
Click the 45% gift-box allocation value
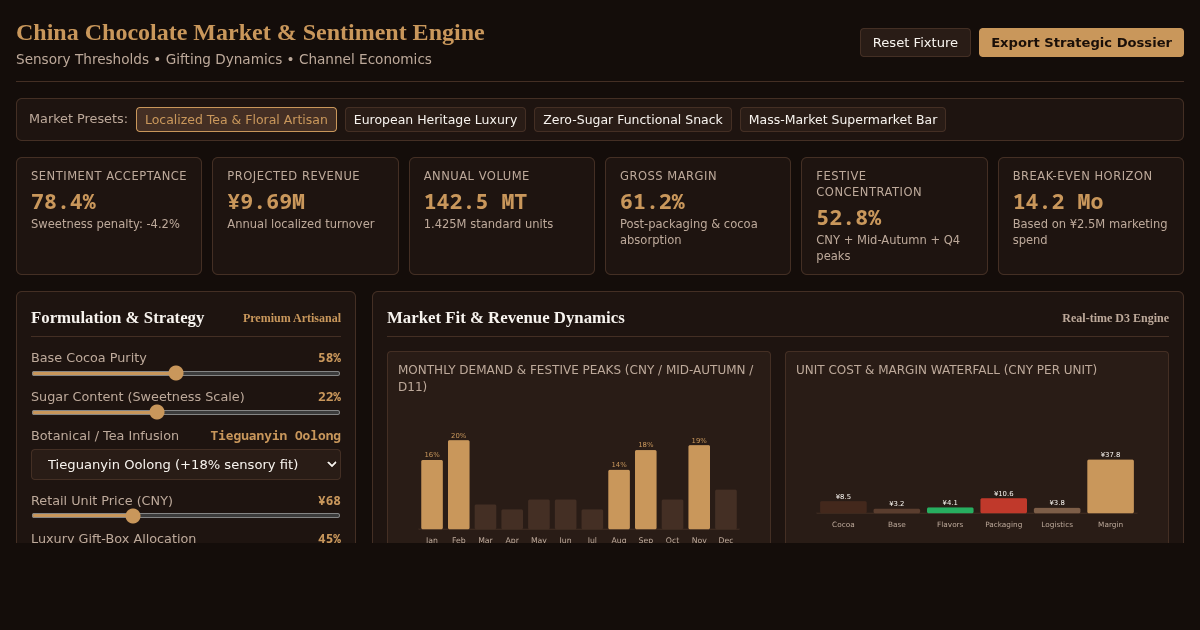(x=329, y=539)
